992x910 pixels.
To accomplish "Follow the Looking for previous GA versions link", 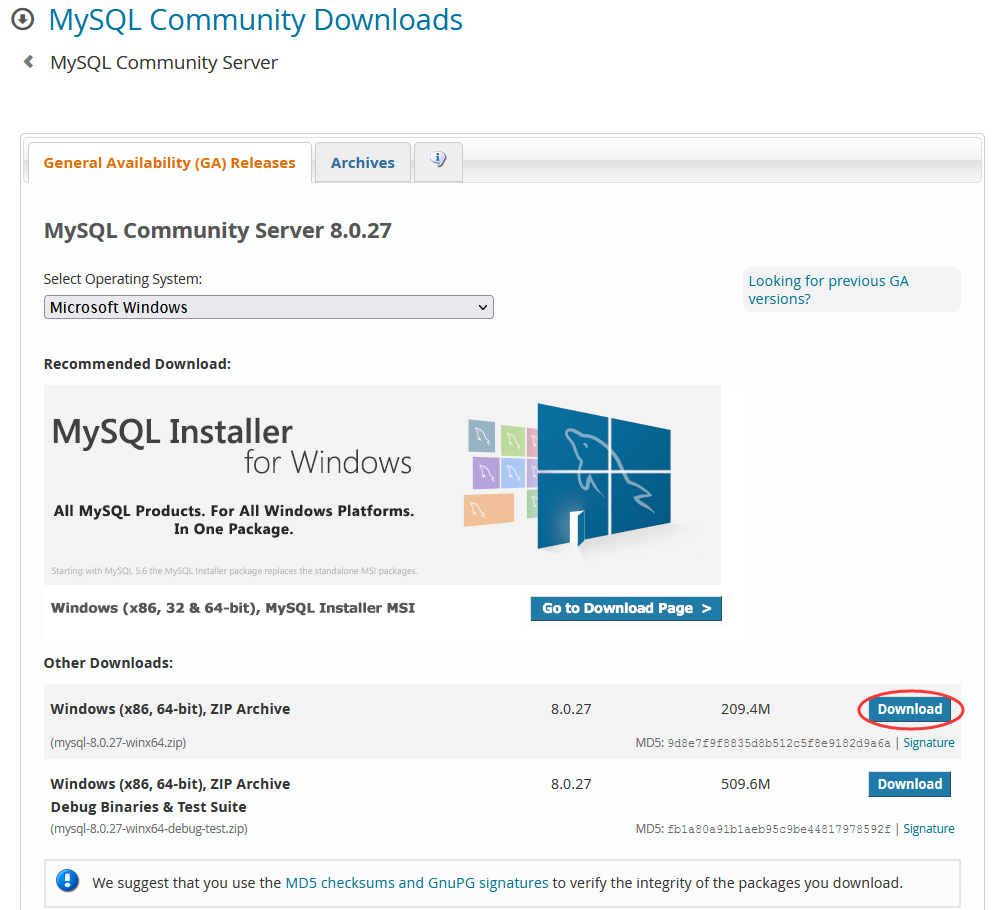I will [x=828, y=290].
